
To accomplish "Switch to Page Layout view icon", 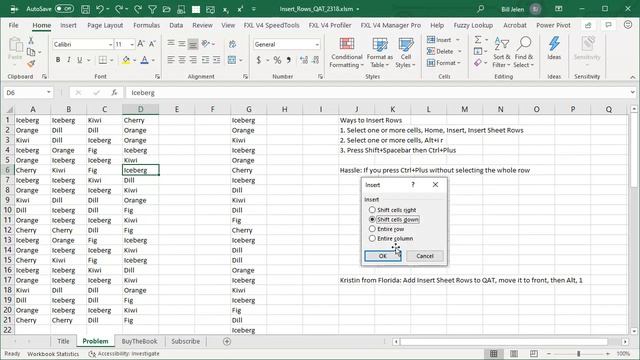I will point(514,353).
